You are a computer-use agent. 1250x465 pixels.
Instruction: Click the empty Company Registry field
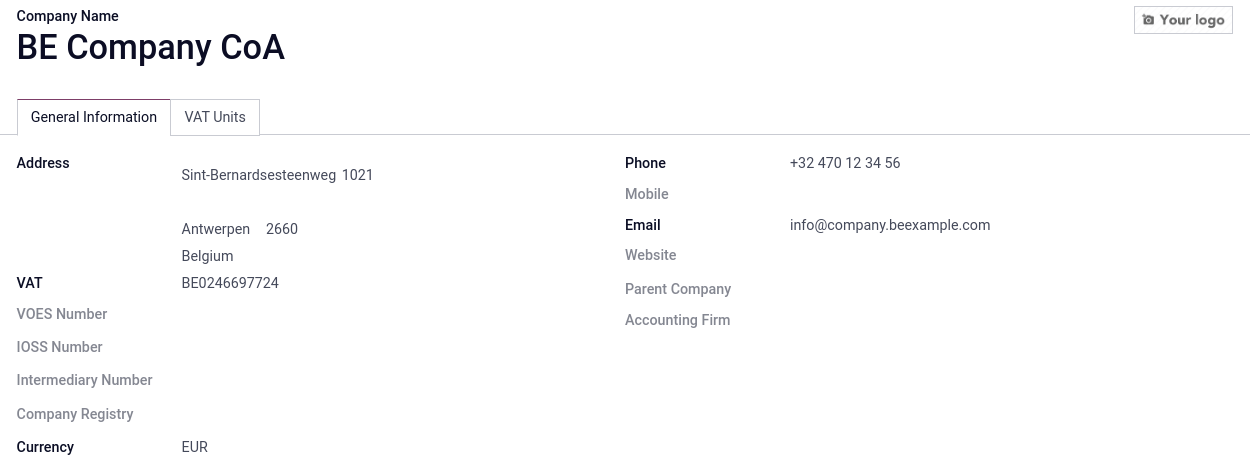coord(300,414)
